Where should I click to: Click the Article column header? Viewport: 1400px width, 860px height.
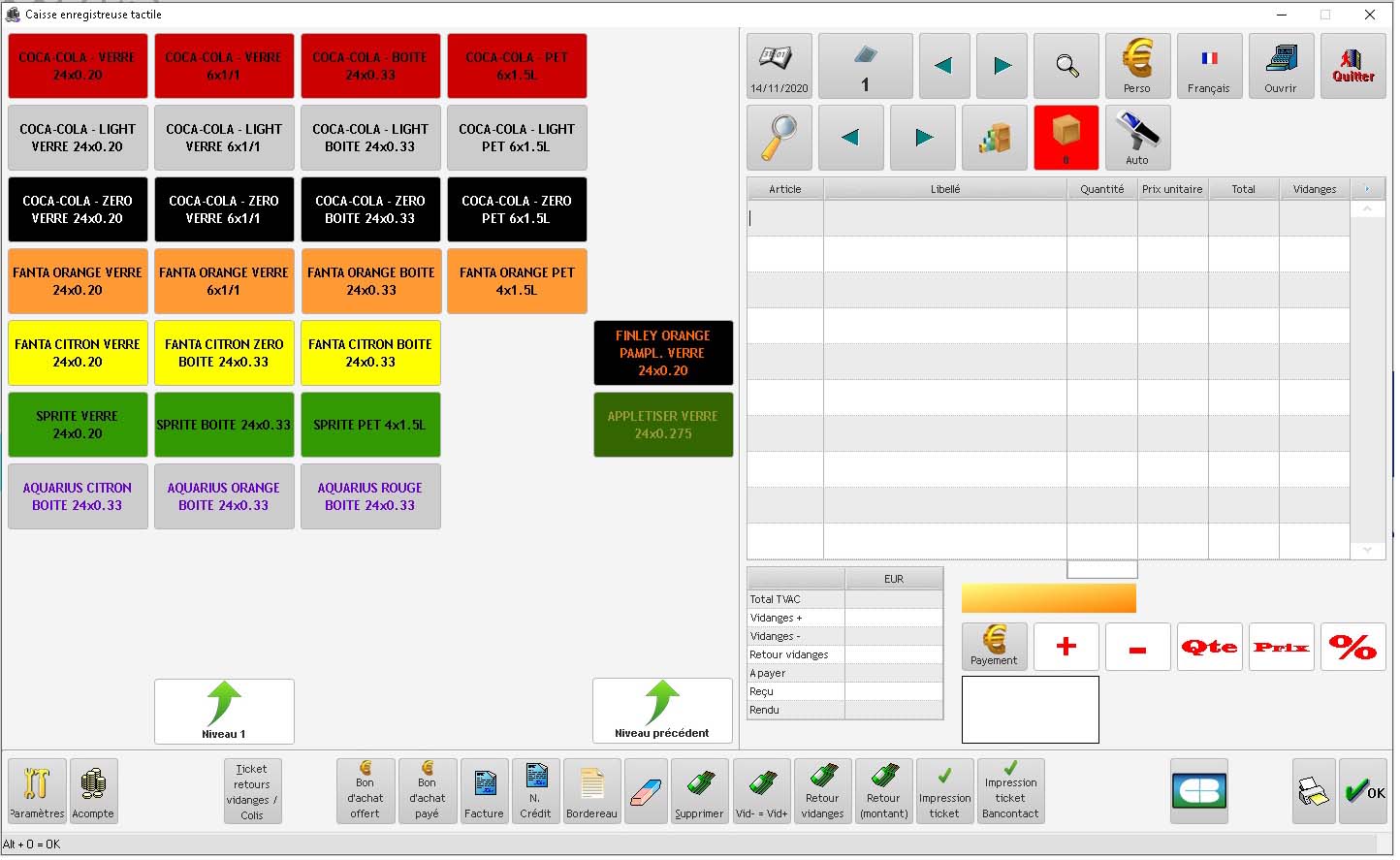pos(785,189)
